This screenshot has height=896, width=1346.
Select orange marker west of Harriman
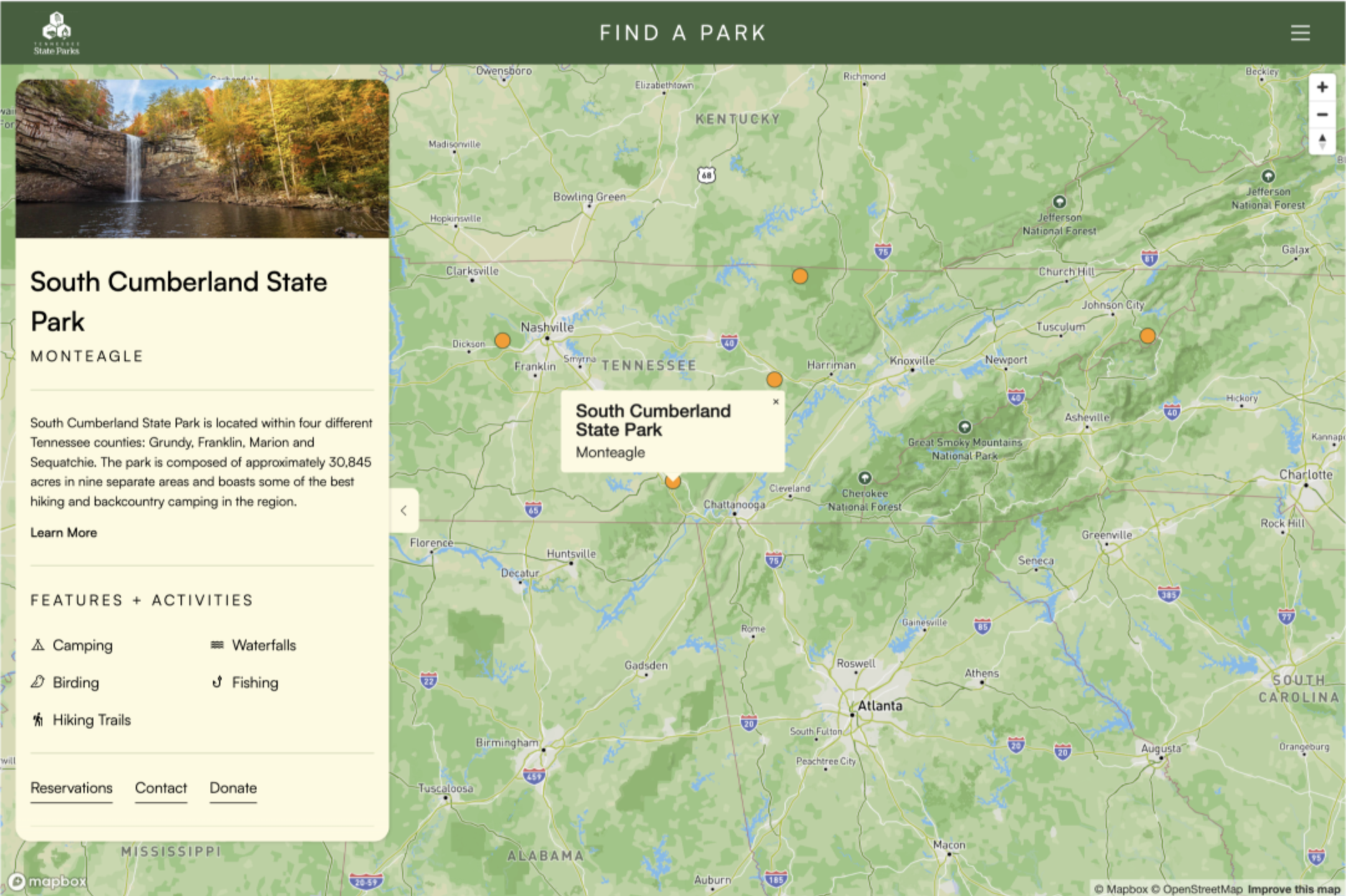pos(774,379)
